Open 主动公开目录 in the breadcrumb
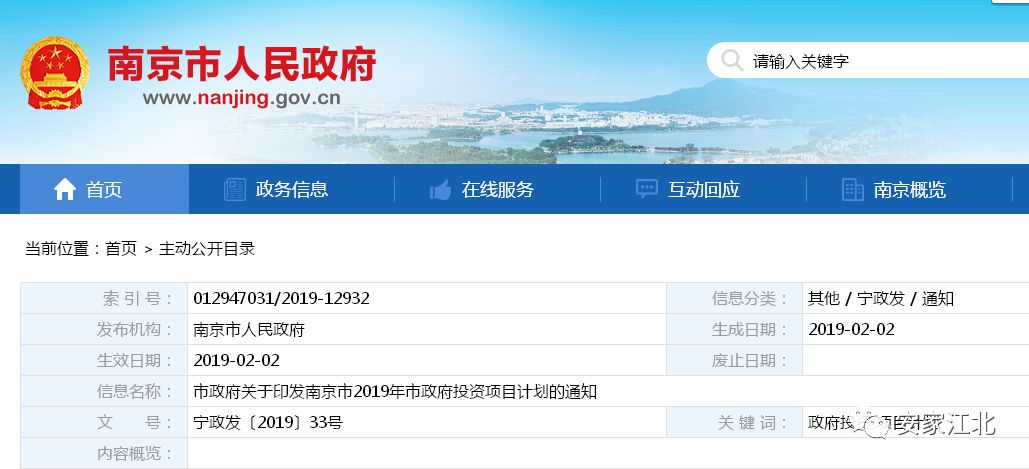Viewport: 1029px width, 469px height. 207,249
